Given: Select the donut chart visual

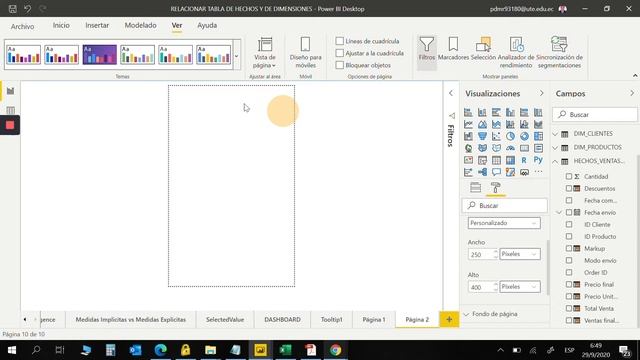Looking at the screenshot, I should [524, 136].
